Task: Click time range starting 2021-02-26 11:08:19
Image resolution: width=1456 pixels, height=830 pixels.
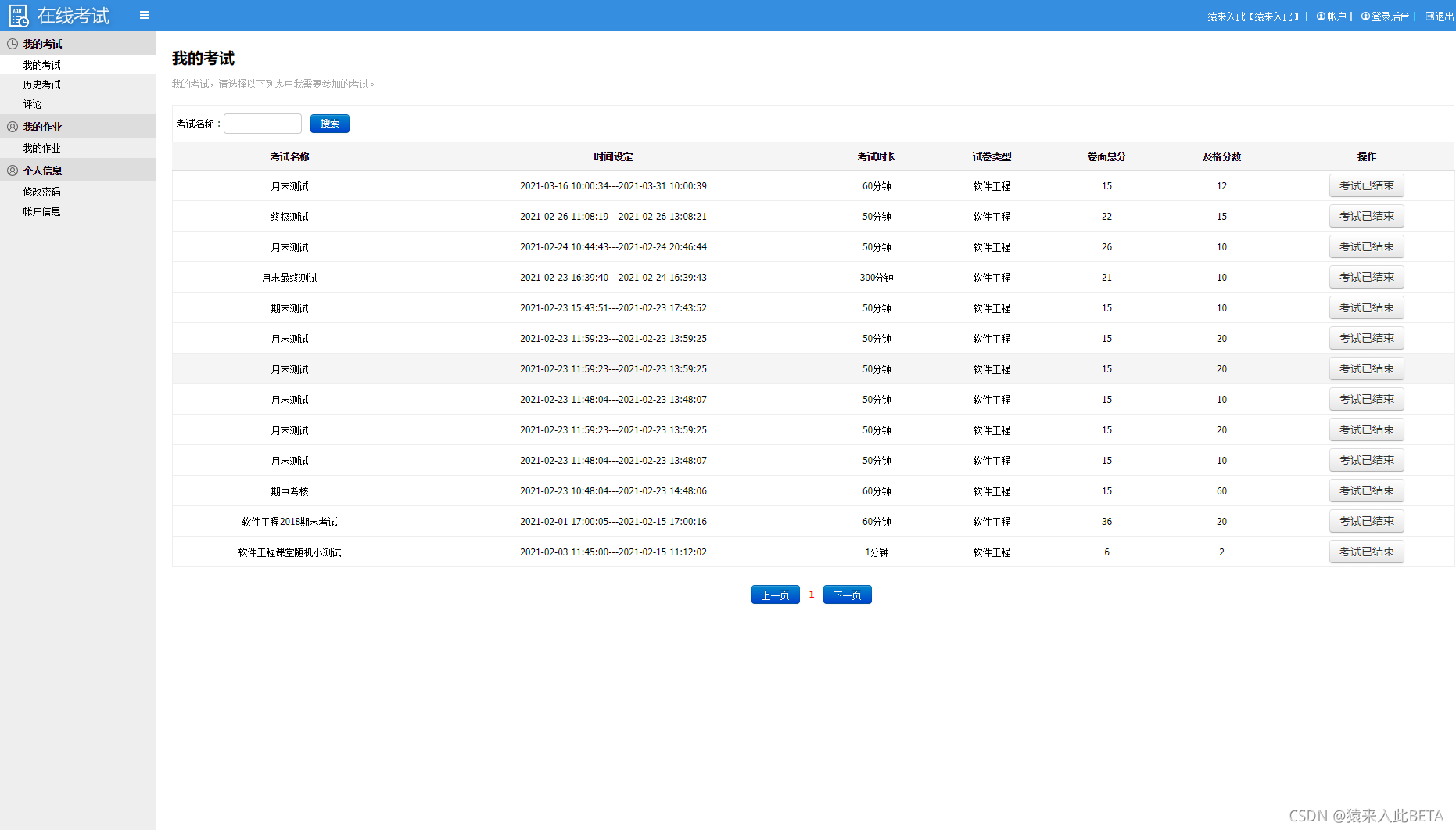Action: pos(613,217)
